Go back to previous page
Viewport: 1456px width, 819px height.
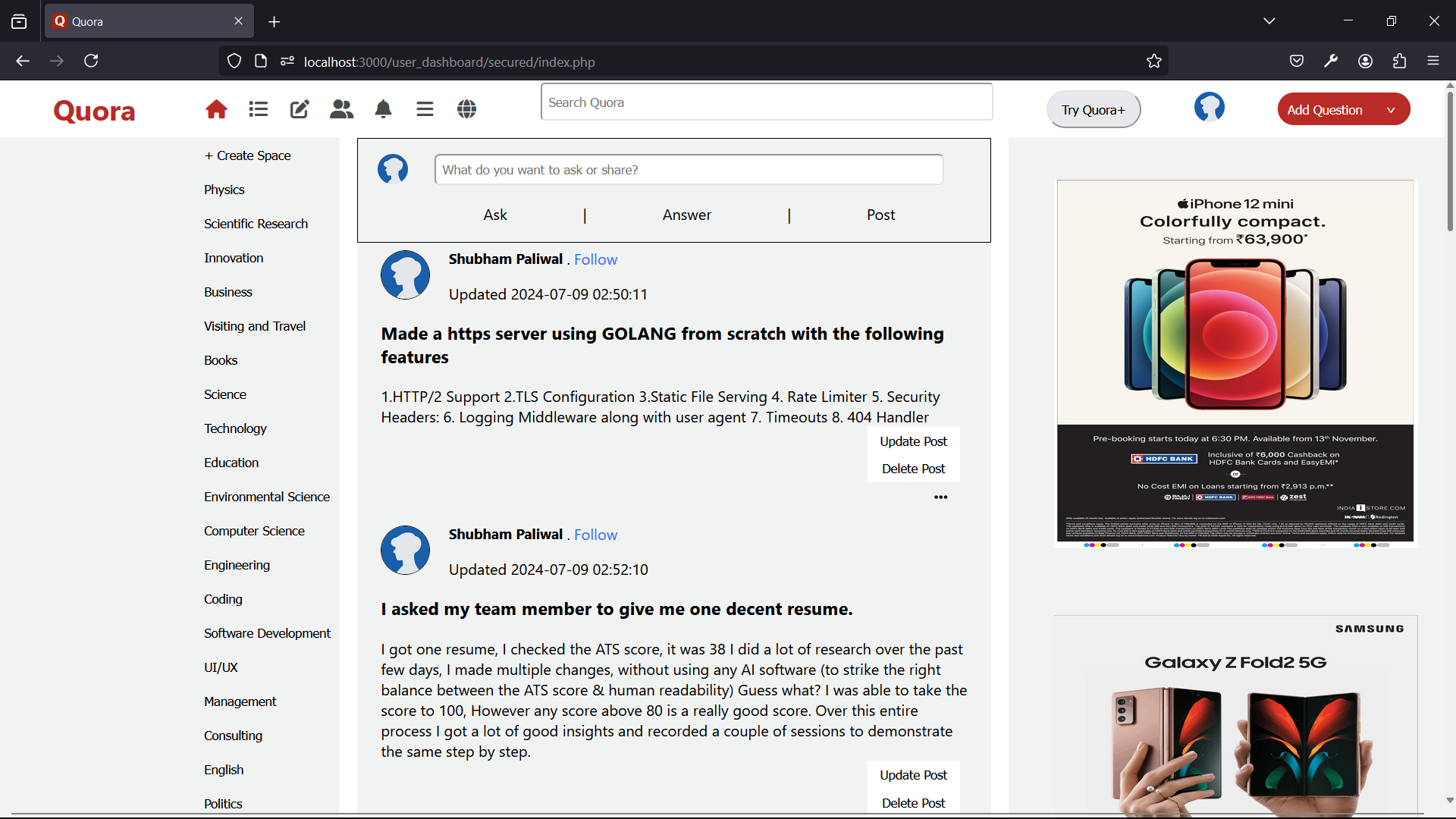tap(23, 61)
